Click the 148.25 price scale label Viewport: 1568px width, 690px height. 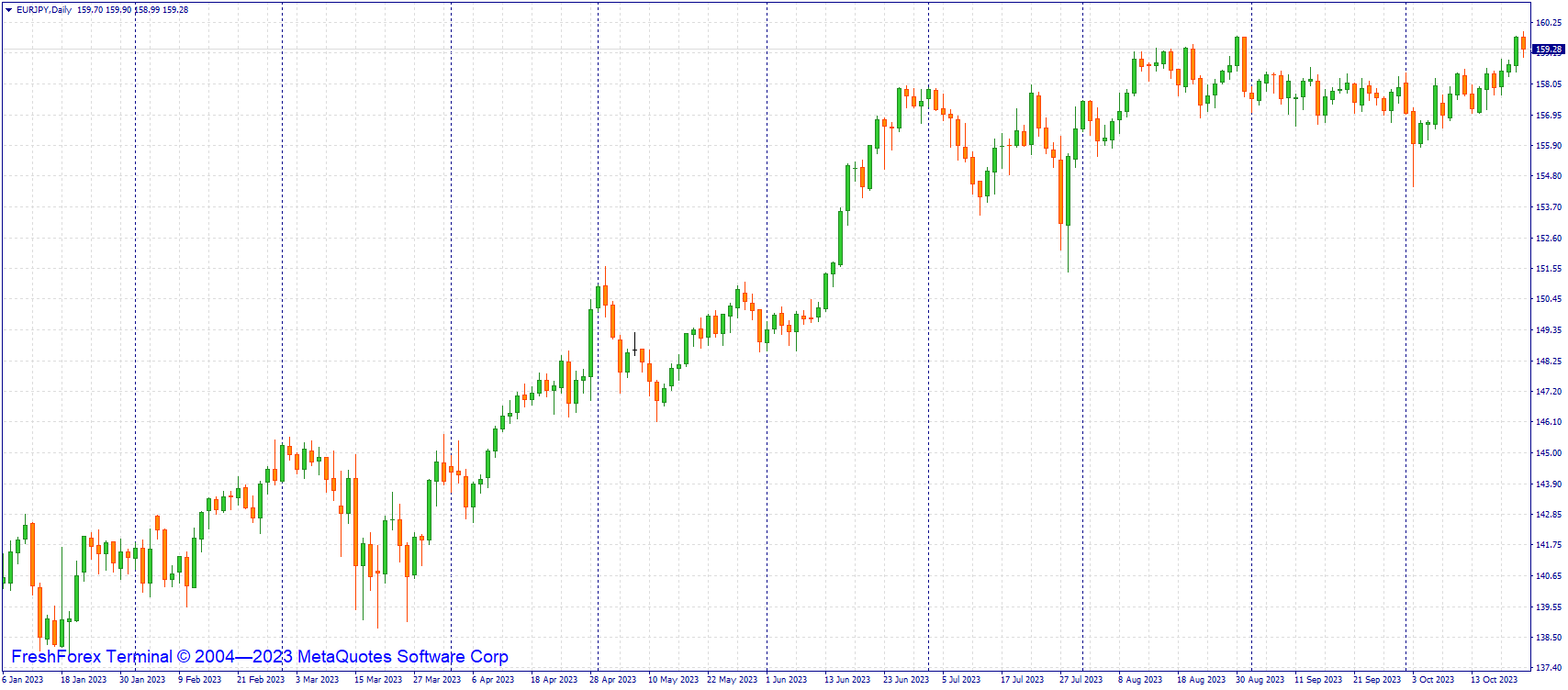pyautogui.click(x=1548, y=362)
